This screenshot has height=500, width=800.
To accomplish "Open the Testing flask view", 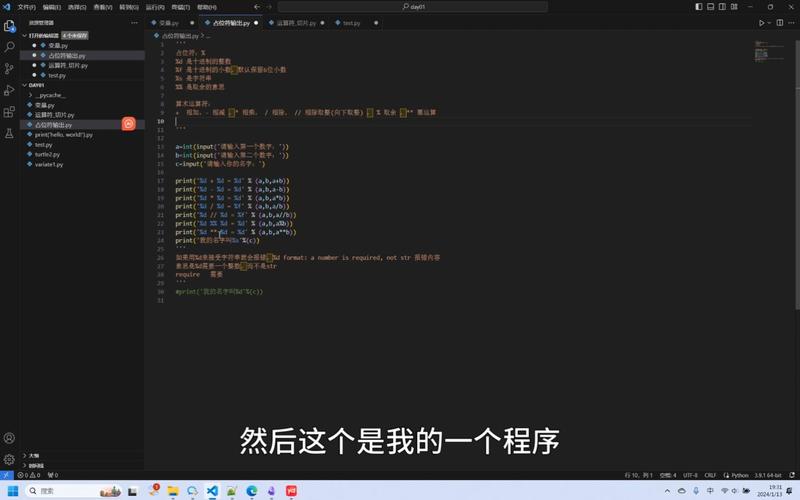I will coord(9,133).
